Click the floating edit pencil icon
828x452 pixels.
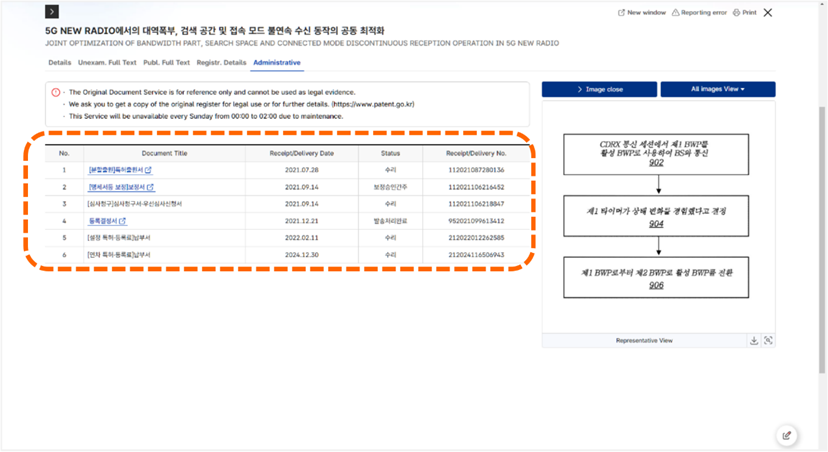(x=787, y=435)
